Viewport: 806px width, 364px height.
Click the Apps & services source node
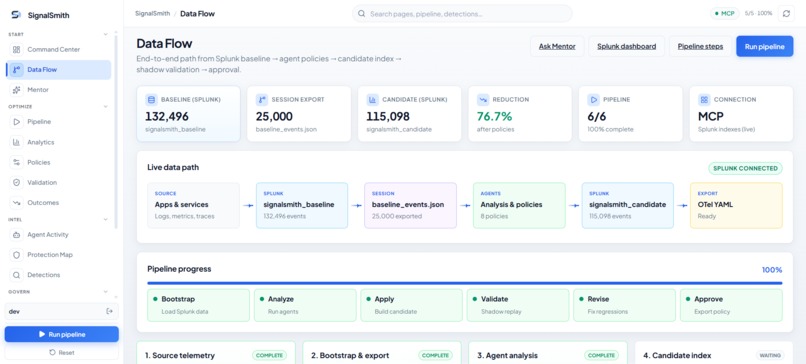point(193,205)
